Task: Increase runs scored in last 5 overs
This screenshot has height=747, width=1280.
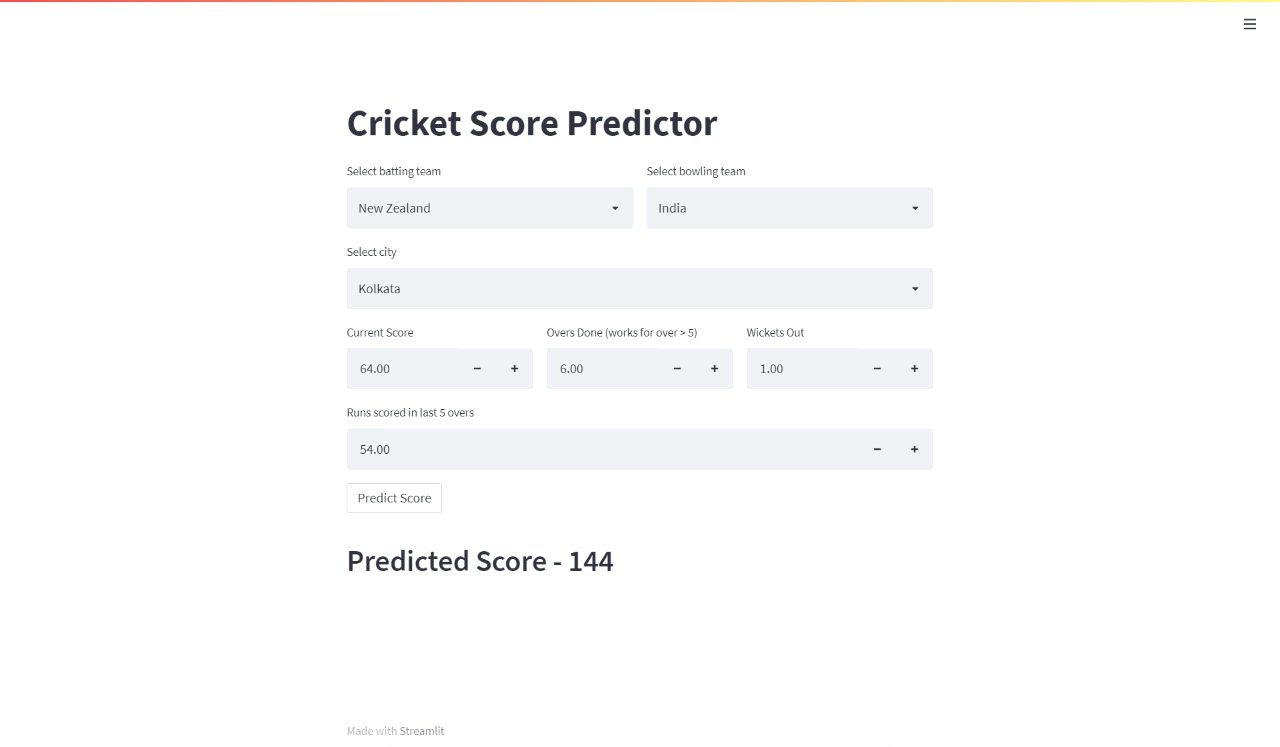Action: point(913,449)
